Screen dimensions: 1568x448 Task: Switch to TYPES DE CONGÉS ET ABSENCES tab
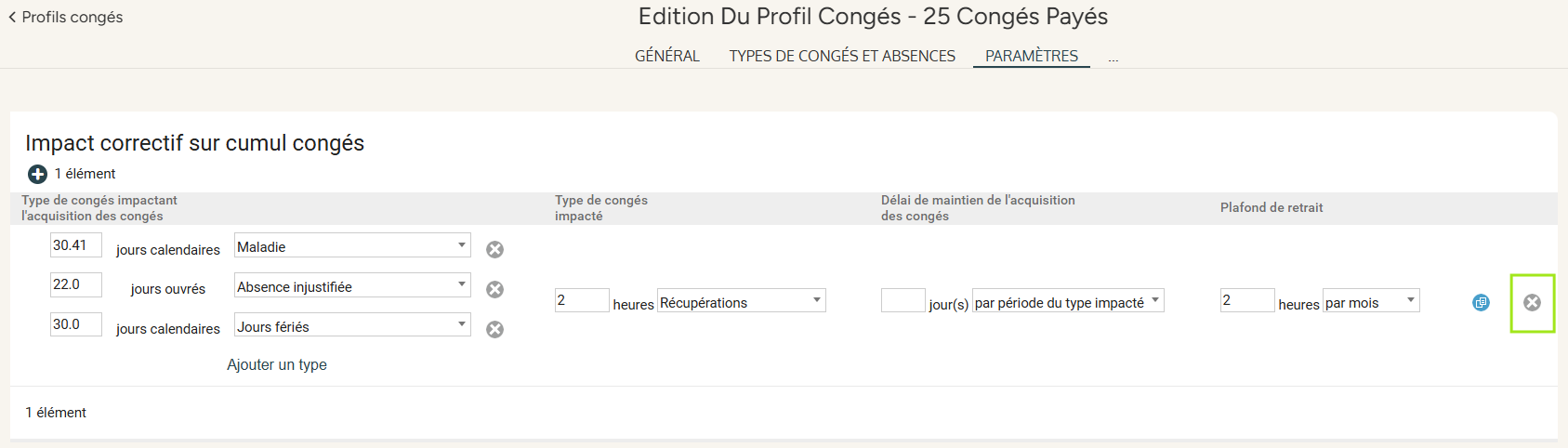tap(842, 56)
